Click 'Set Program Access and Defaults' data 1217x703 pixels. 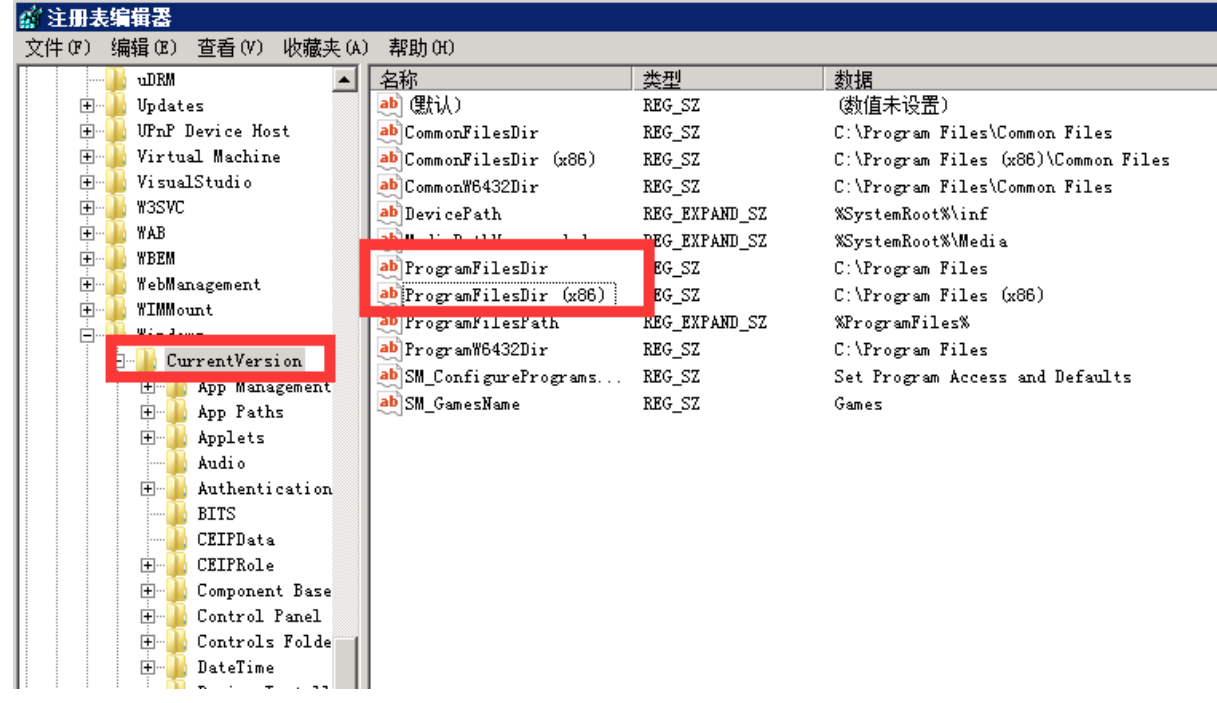[x=982, y=377]
